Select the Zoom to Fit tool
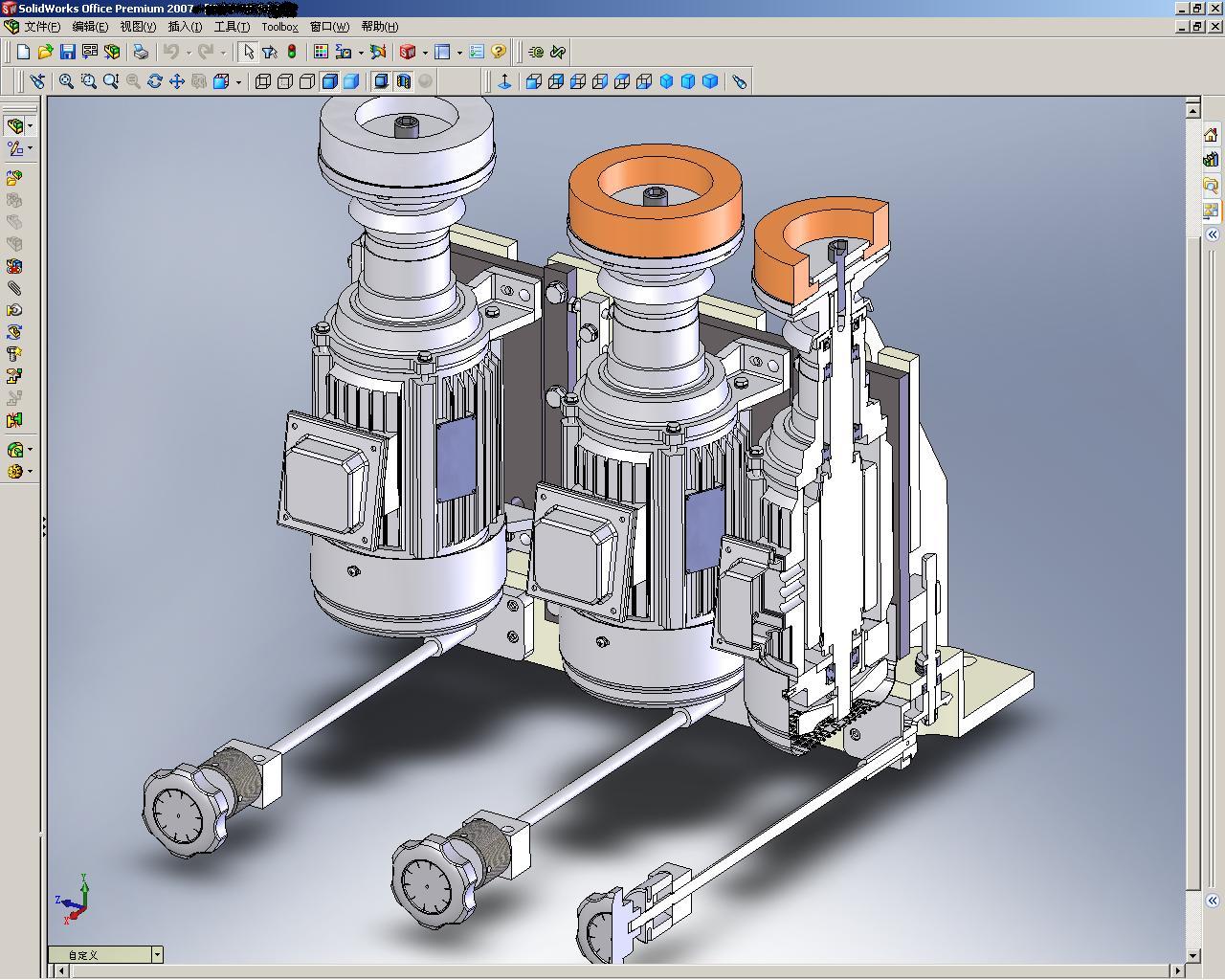Viewport: 1225px width, 980px height. [x=66, y=81]
